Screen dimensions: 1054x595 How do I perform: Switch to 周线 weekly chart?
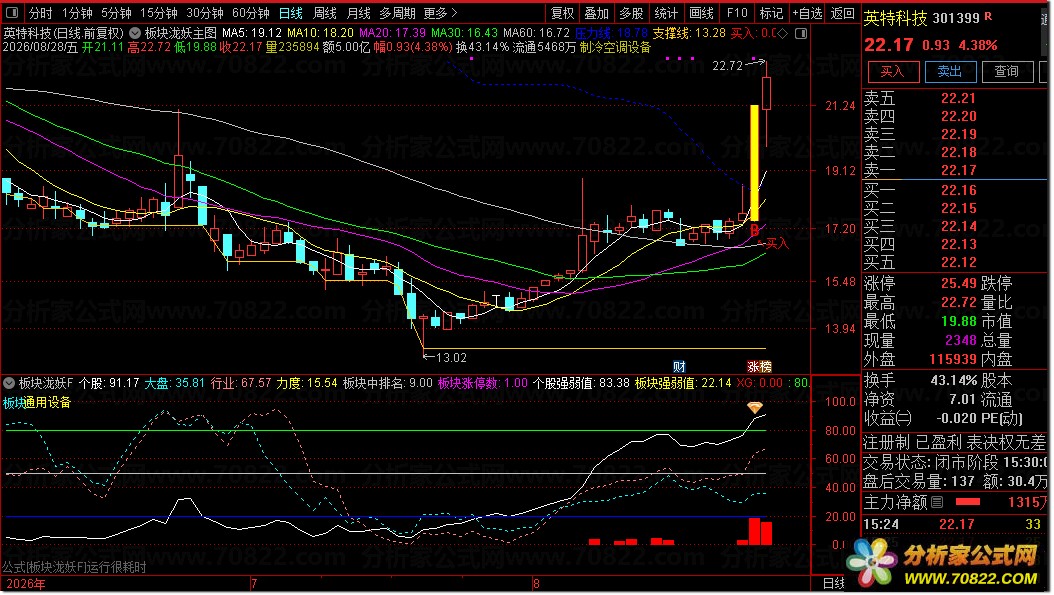(x=325, y=13)
